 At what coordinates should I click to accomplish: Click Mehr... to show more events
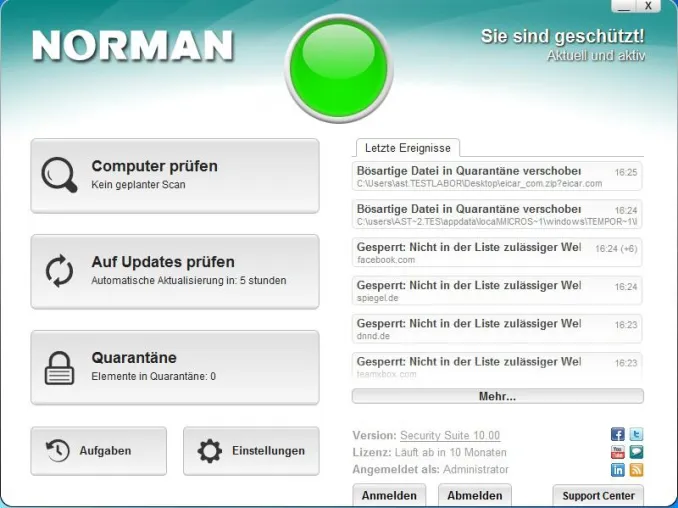[498, 396]
